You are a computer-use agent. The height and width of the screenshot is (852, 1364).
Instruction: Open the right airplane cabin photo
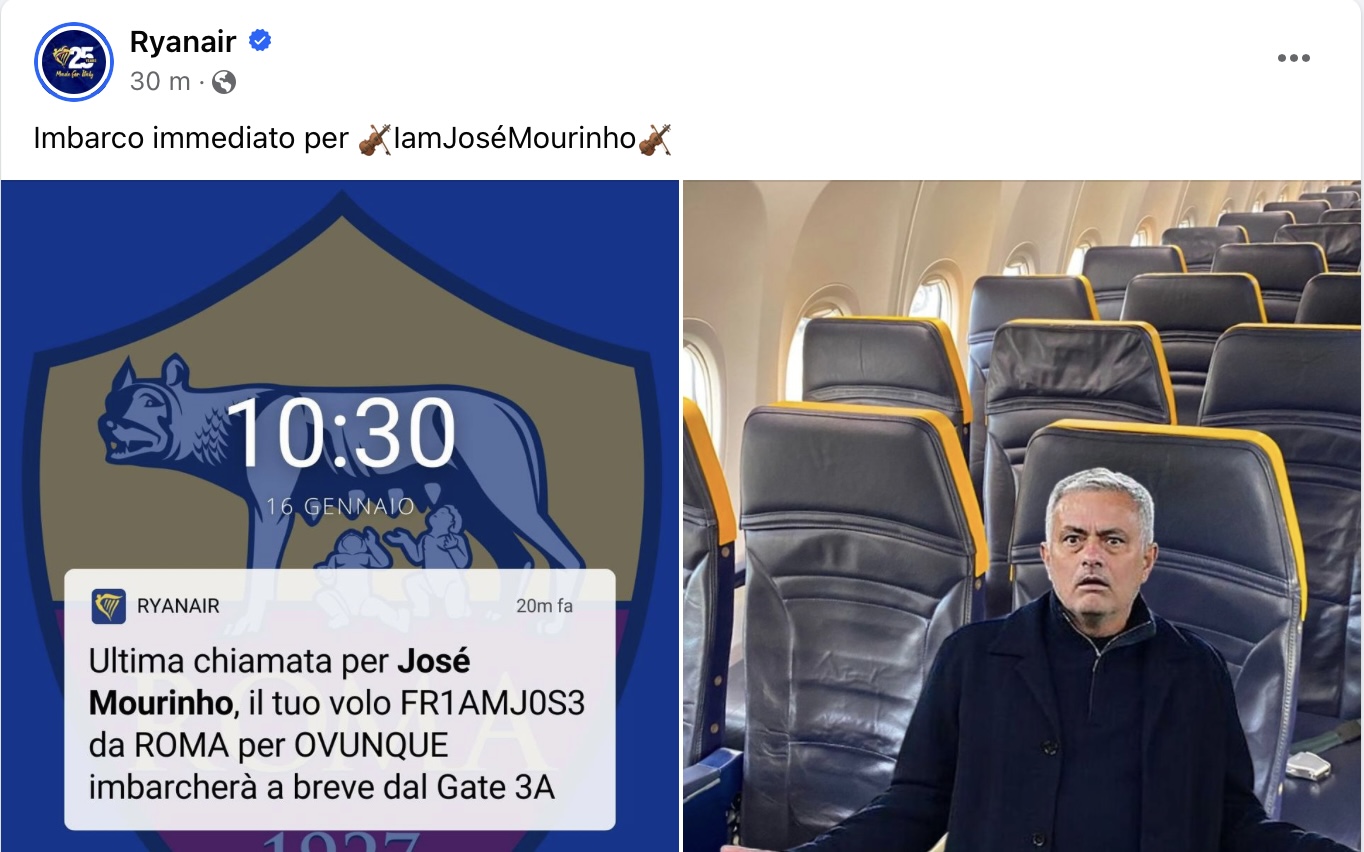click(x=1023, y=516)
